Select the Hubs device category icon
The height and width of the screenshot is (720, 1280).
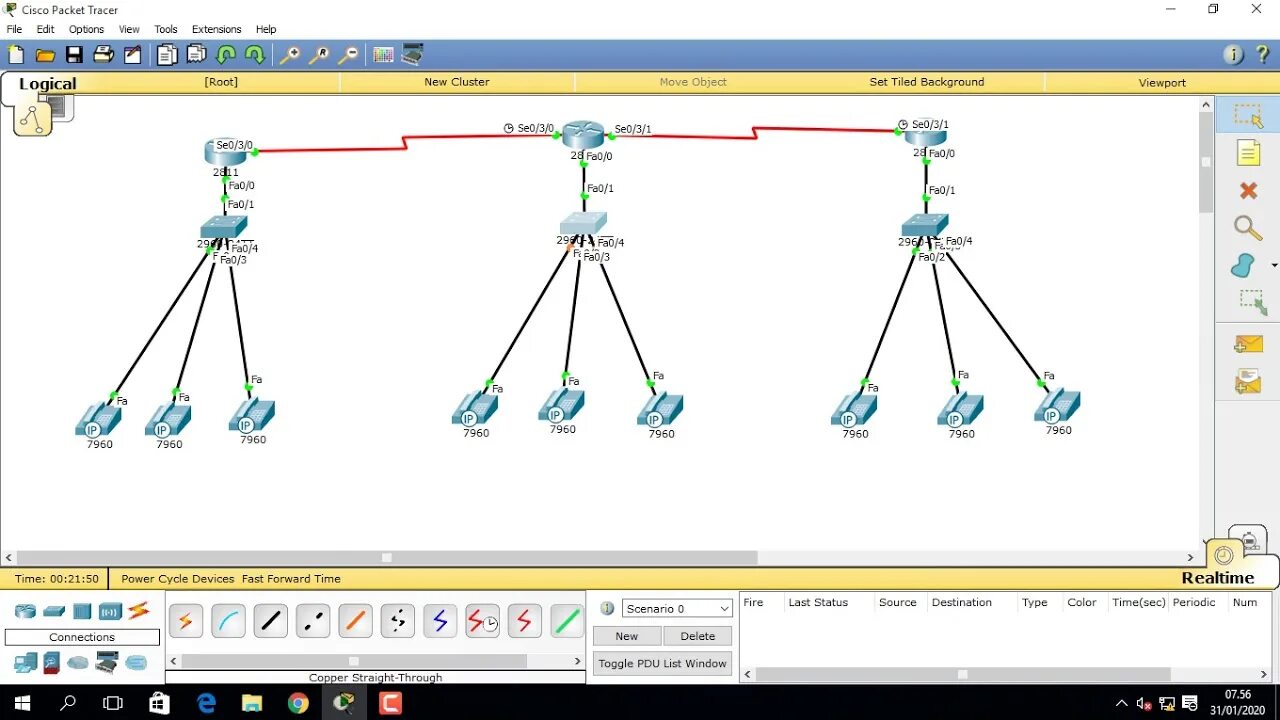pos(82,611)
